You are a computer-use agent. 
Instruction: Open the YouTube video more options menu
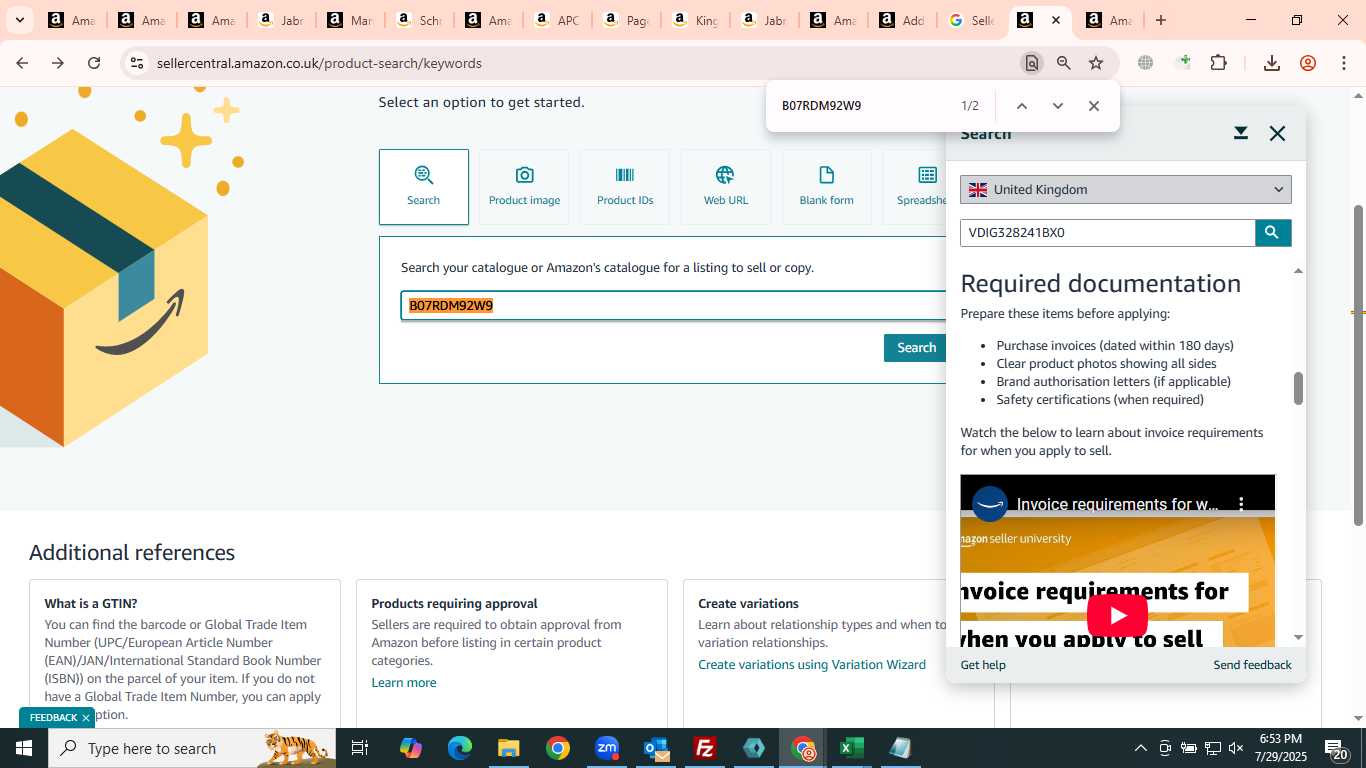1241,504
